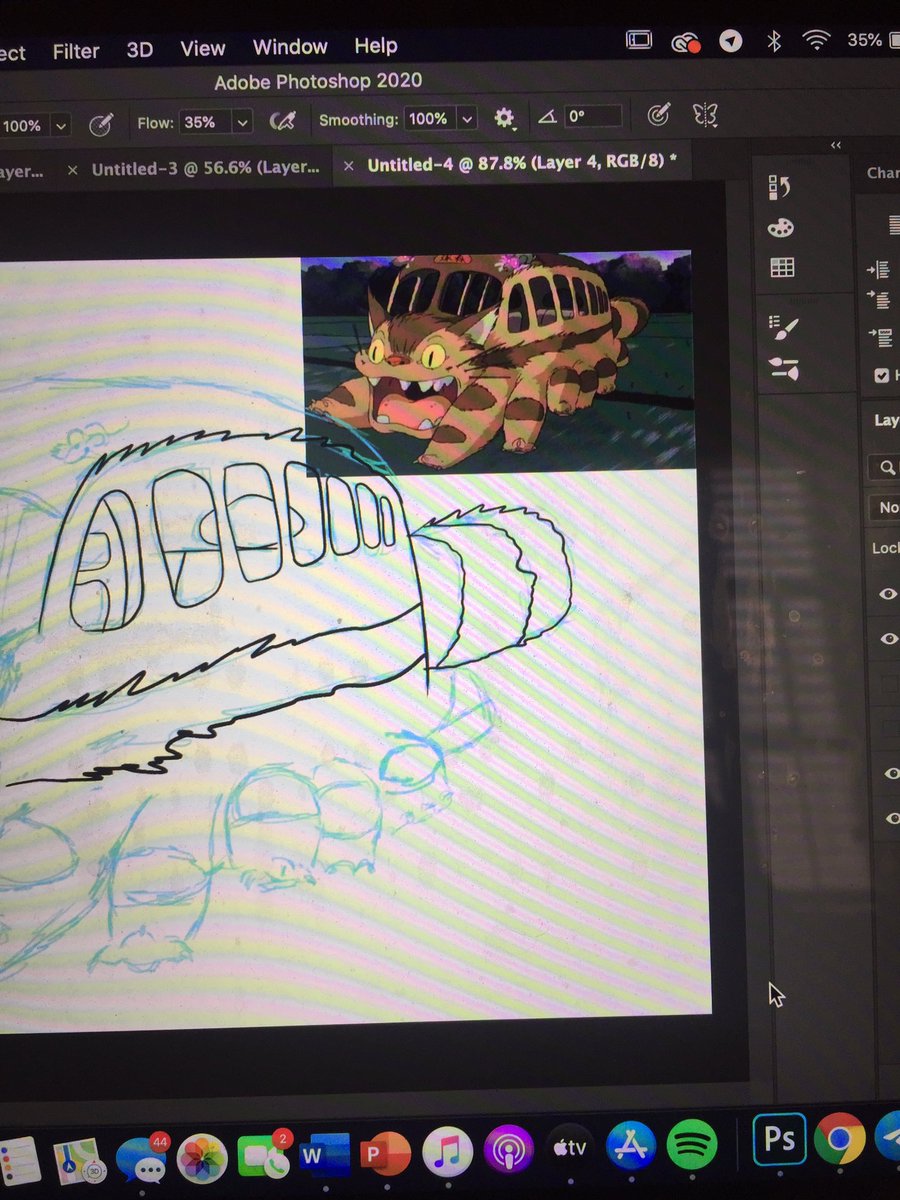Open the layer filter search dropdown

[x=887, y=466]
